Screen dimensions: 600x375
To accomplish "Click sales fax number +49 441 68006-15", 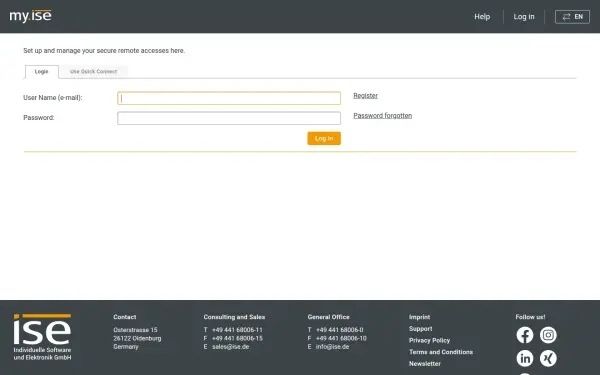I will [237, 338].
